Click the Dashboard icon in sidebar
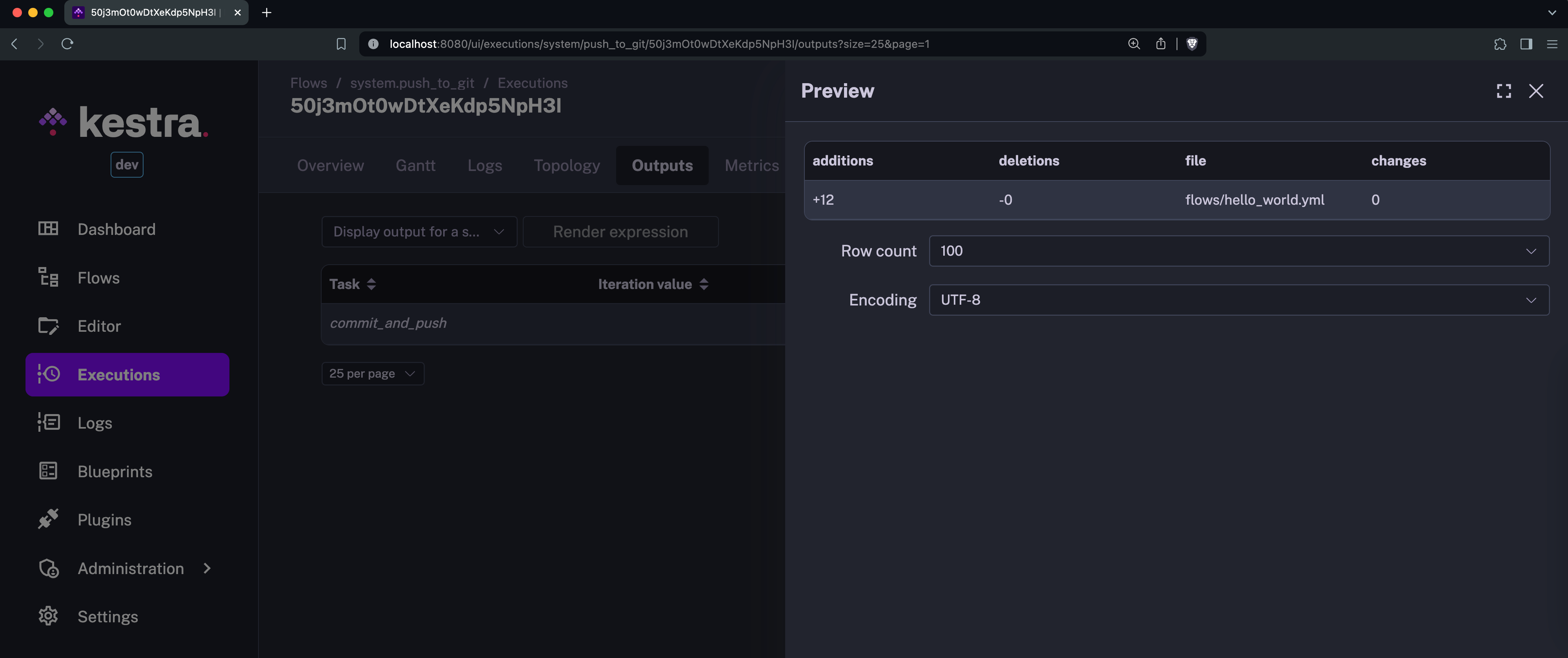 coord(48,229)
